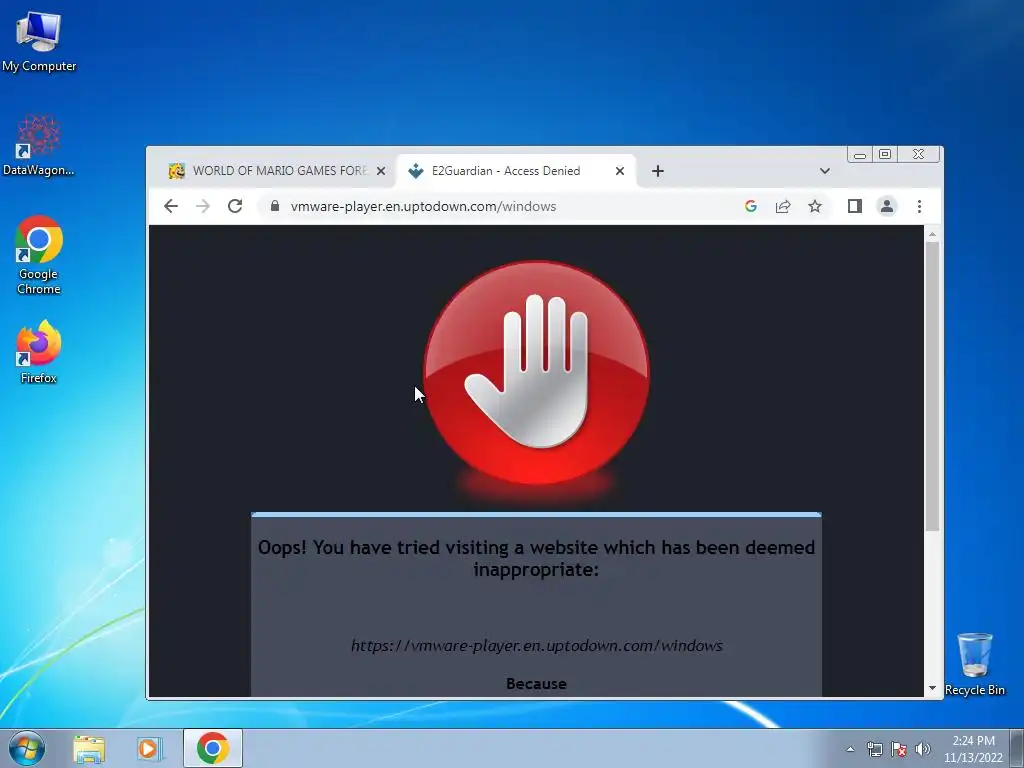Select the DataWagon desktop shortcut
This screenshot has height=768, width=1024.
coord(39,145)
